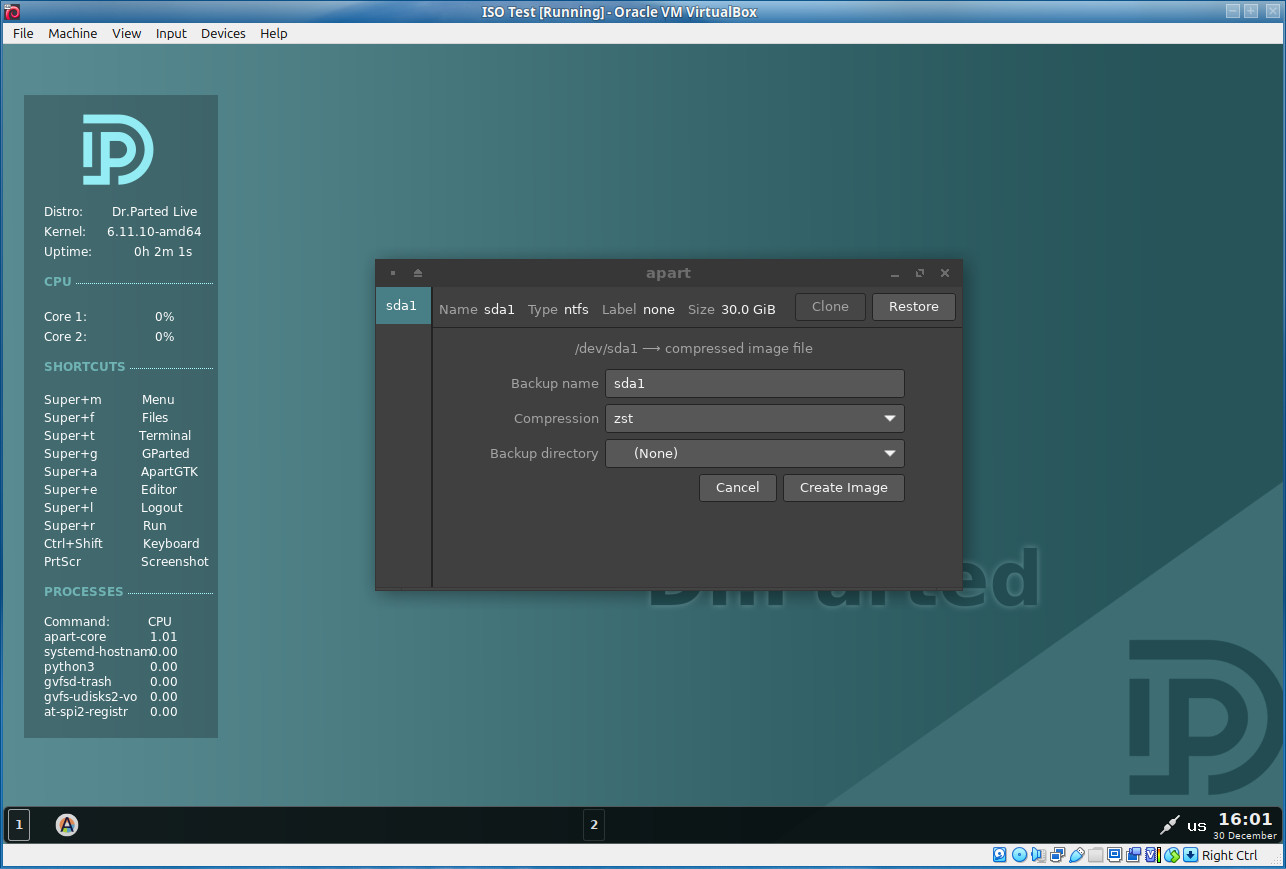Click the CPU virtualization status icon
This screenshot has height=869, width=1286.
(x=1153, y=855)
